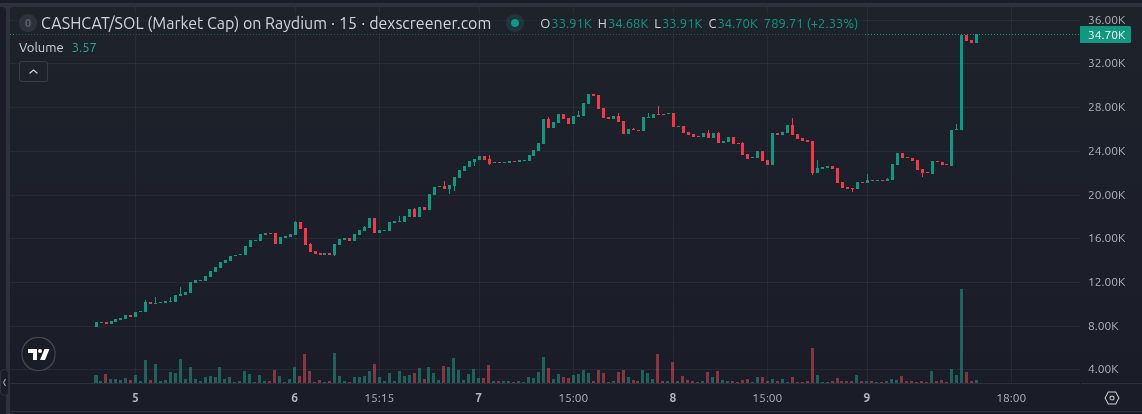Screen dimensions: 1142x414
Task: Click the Volume indicator label
Action: [x=41, y=47]
